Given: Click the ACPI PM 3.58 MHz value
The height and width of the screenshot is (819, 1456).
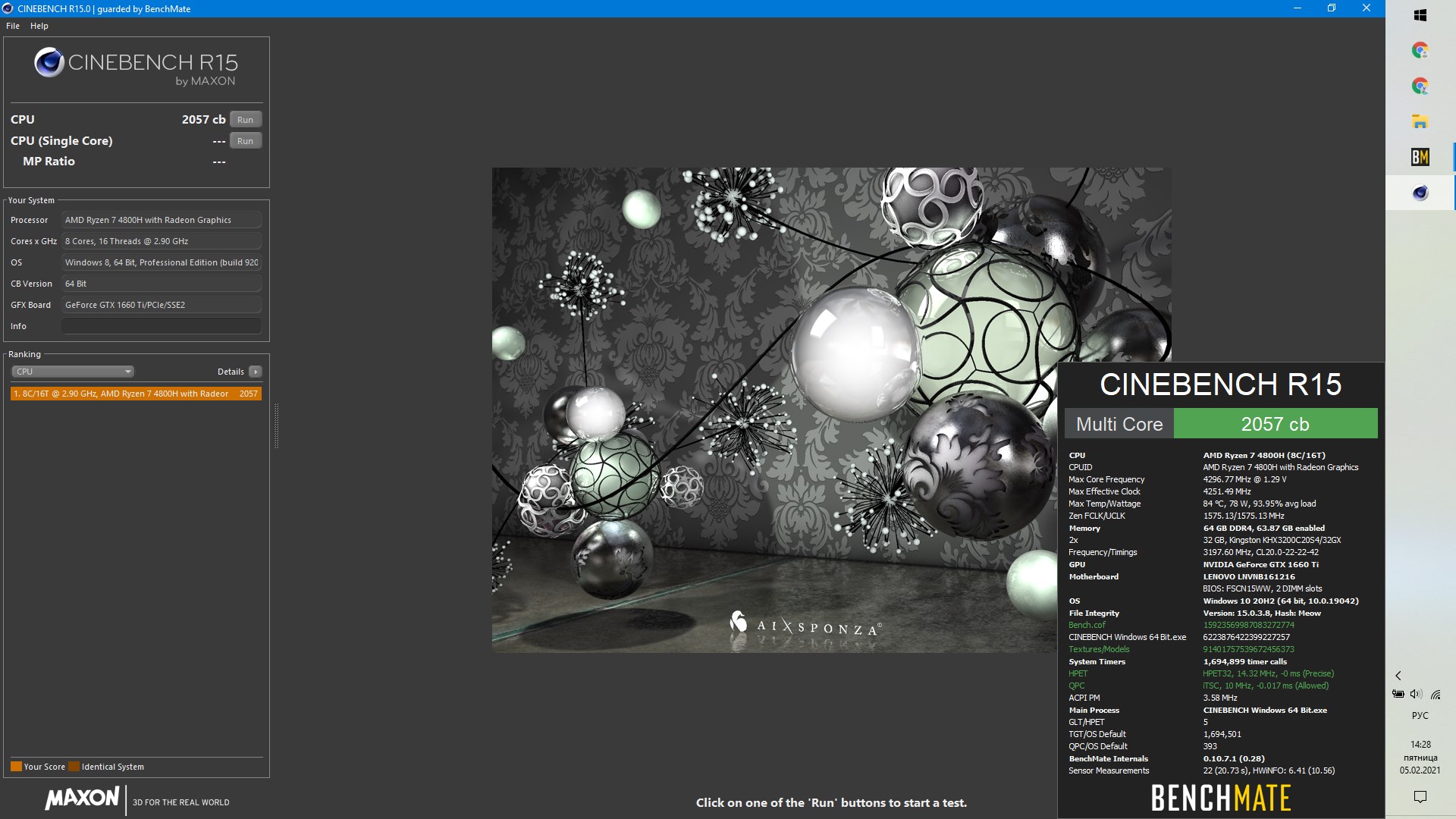Looking at the screenshot, I should point(1219,698).
